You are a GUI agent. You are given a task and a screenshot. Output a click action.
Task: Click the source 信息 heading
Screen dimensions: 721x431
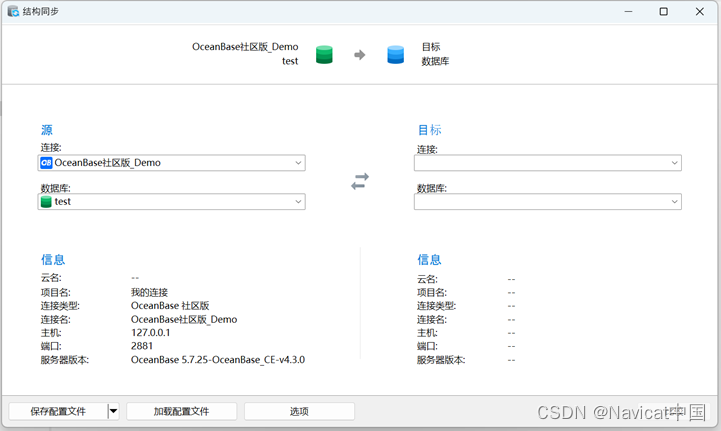click(x=53, y=259)
